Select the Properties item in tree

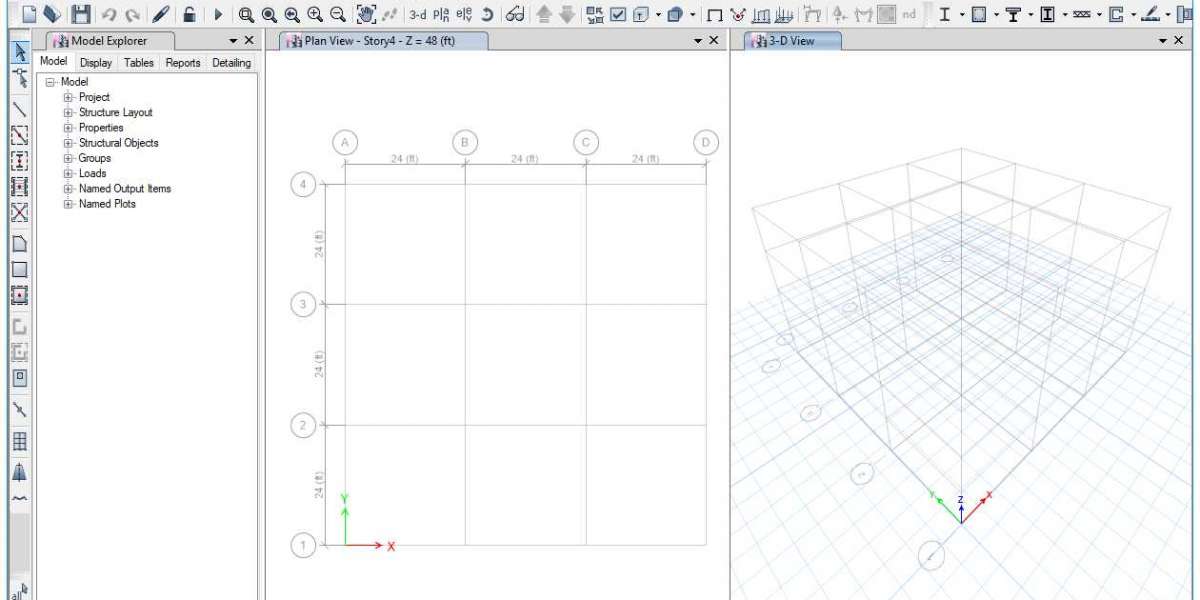(101, 128)
